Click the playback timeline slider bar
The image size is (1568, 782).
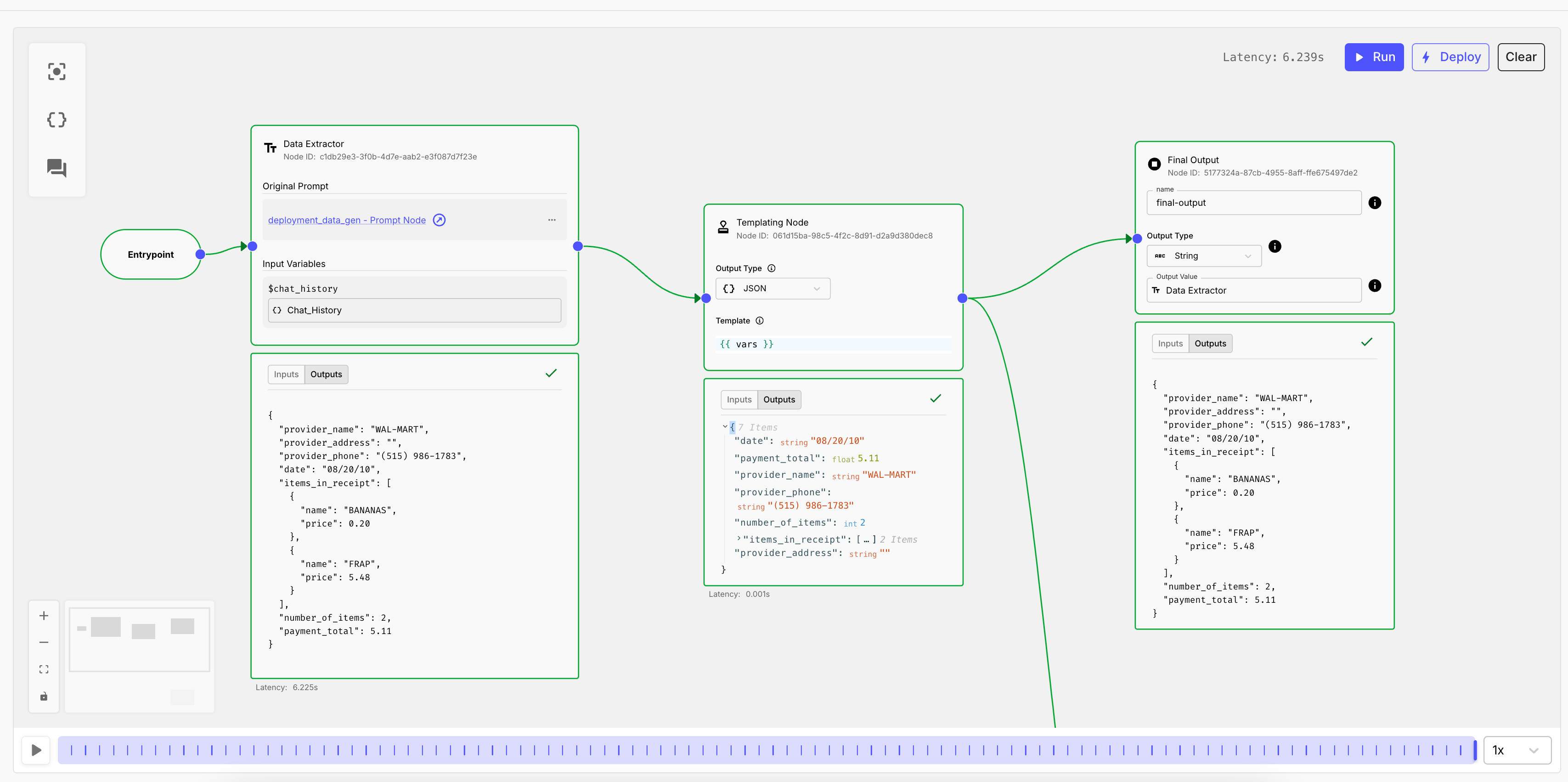[767, 750]
